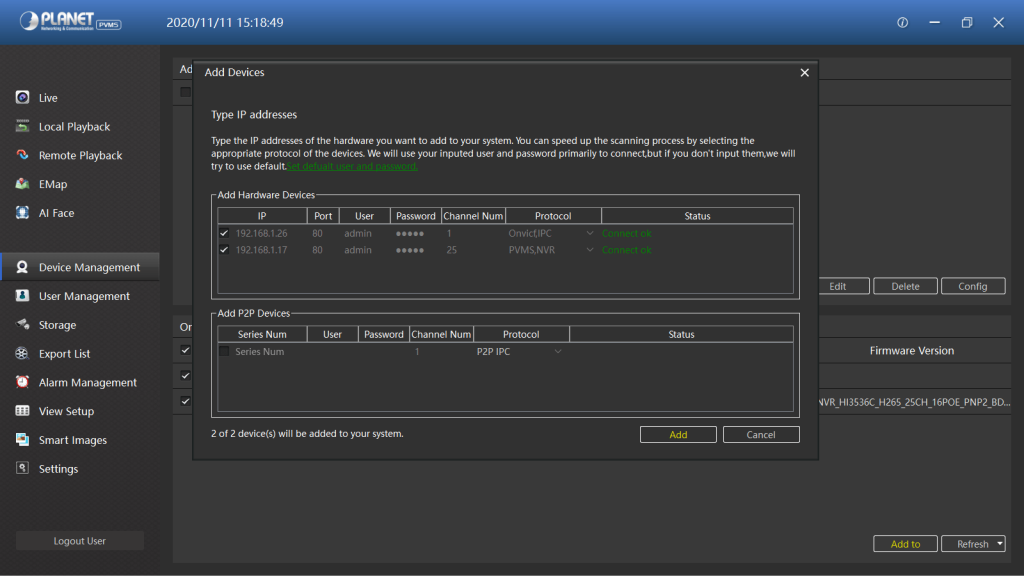Open Set default user and password link
Image resolution: width=1024 pixels, height=577 pixels.
point(352,166)
